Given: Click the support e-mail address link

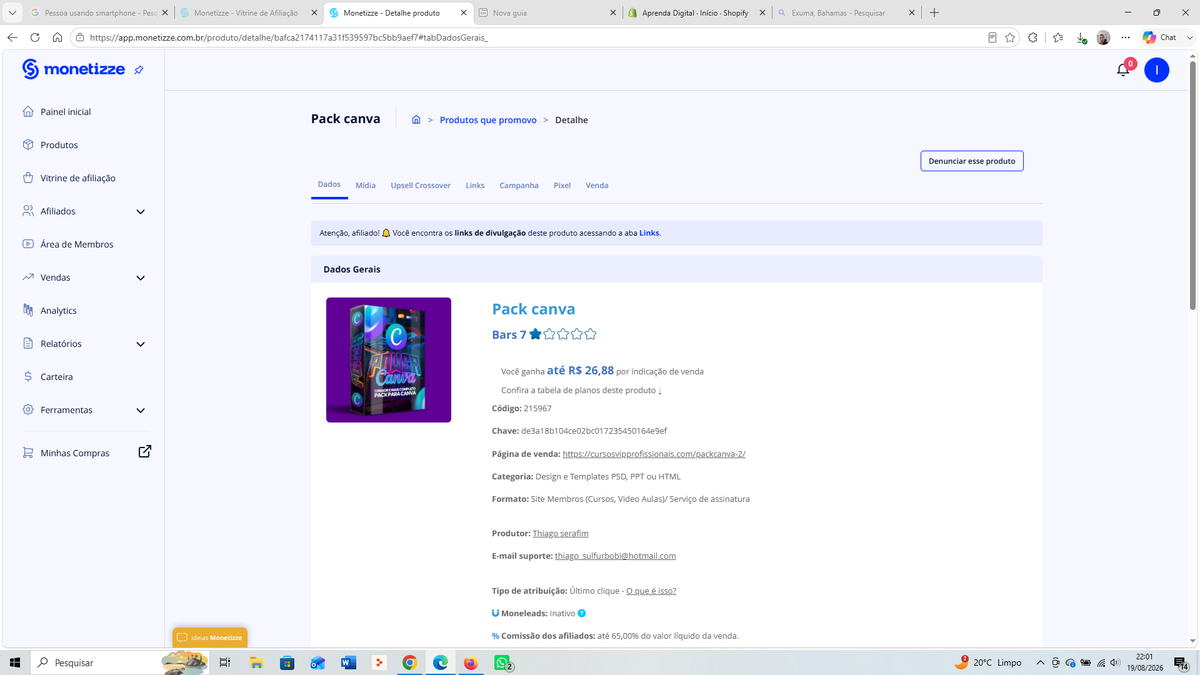Looking at the screenshot, I should (x=615, y=556).
